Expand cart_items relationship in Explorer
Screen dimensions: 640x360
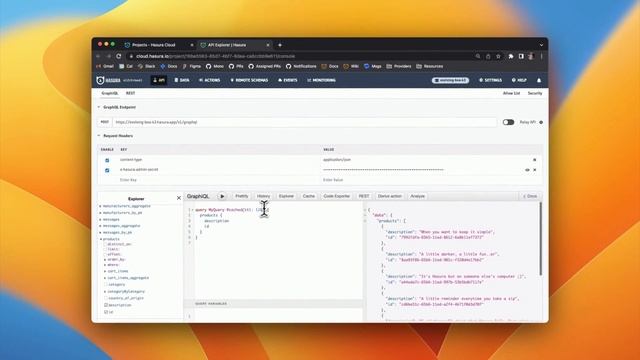point(105,271)
